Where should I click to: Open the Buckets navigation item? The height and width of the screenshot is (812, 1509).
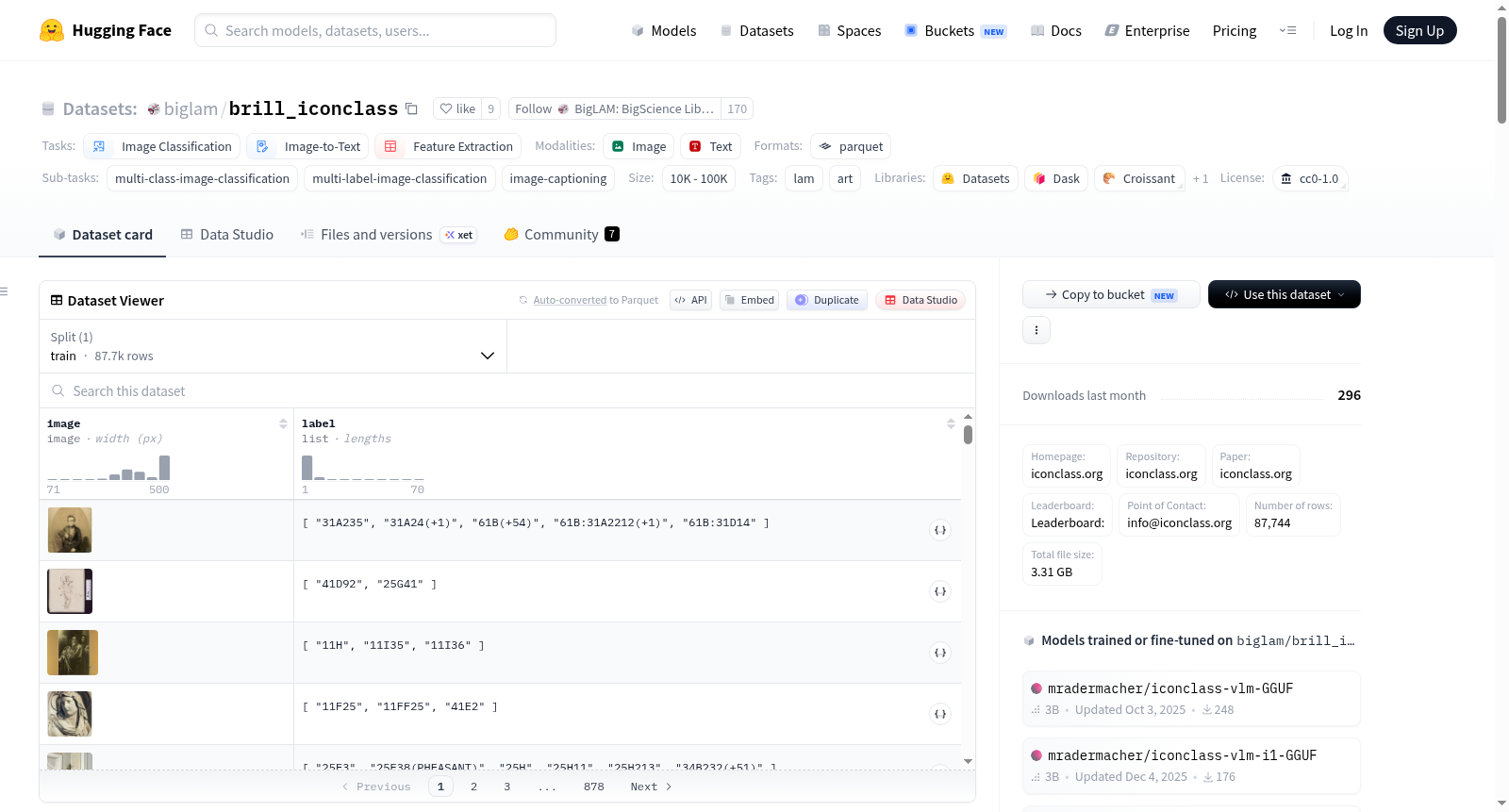click(x=956, y=30)
